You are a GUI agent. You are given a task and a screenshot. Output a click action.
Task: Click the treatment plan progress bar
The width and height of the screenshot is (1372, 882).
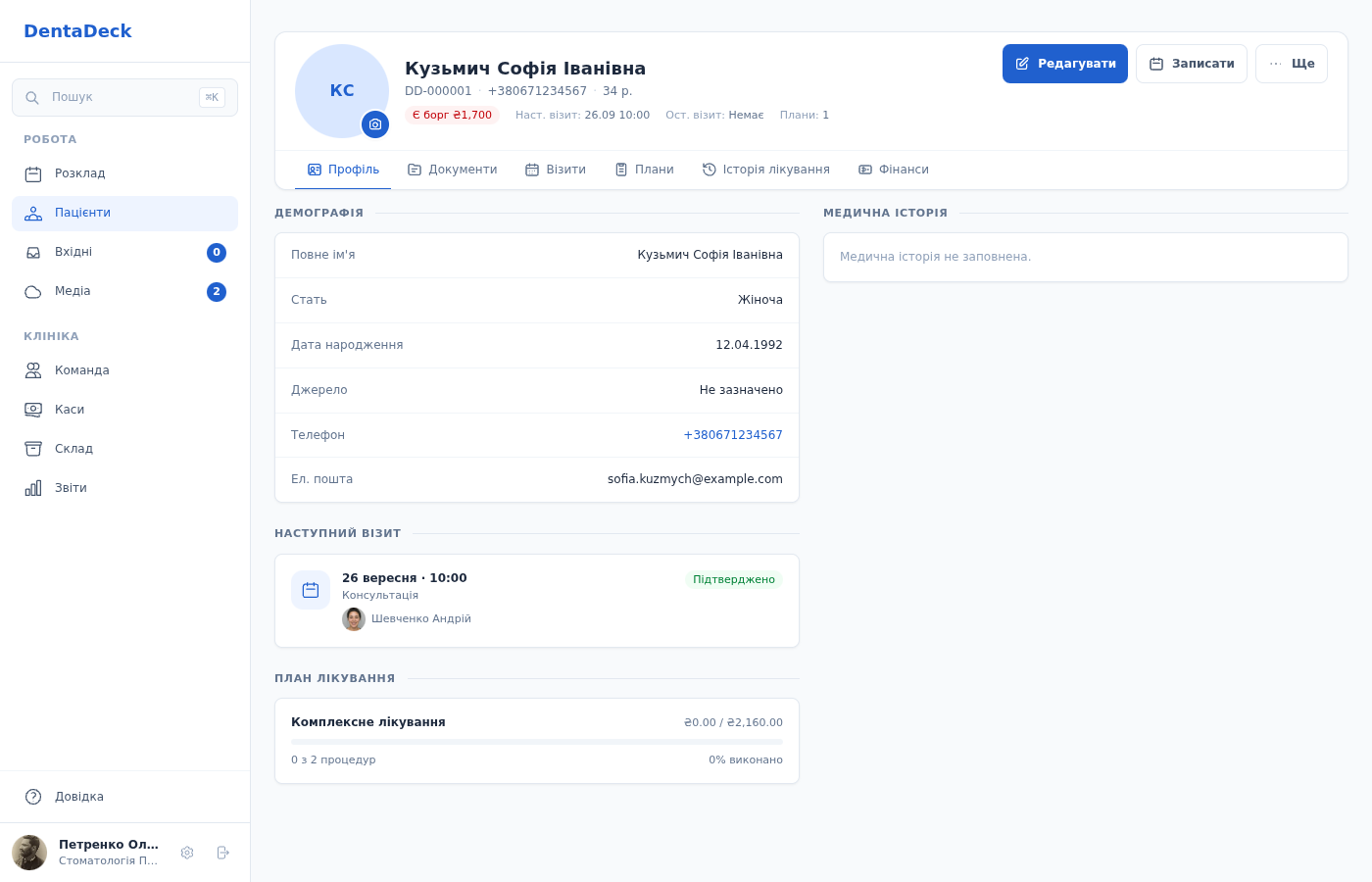537,742
